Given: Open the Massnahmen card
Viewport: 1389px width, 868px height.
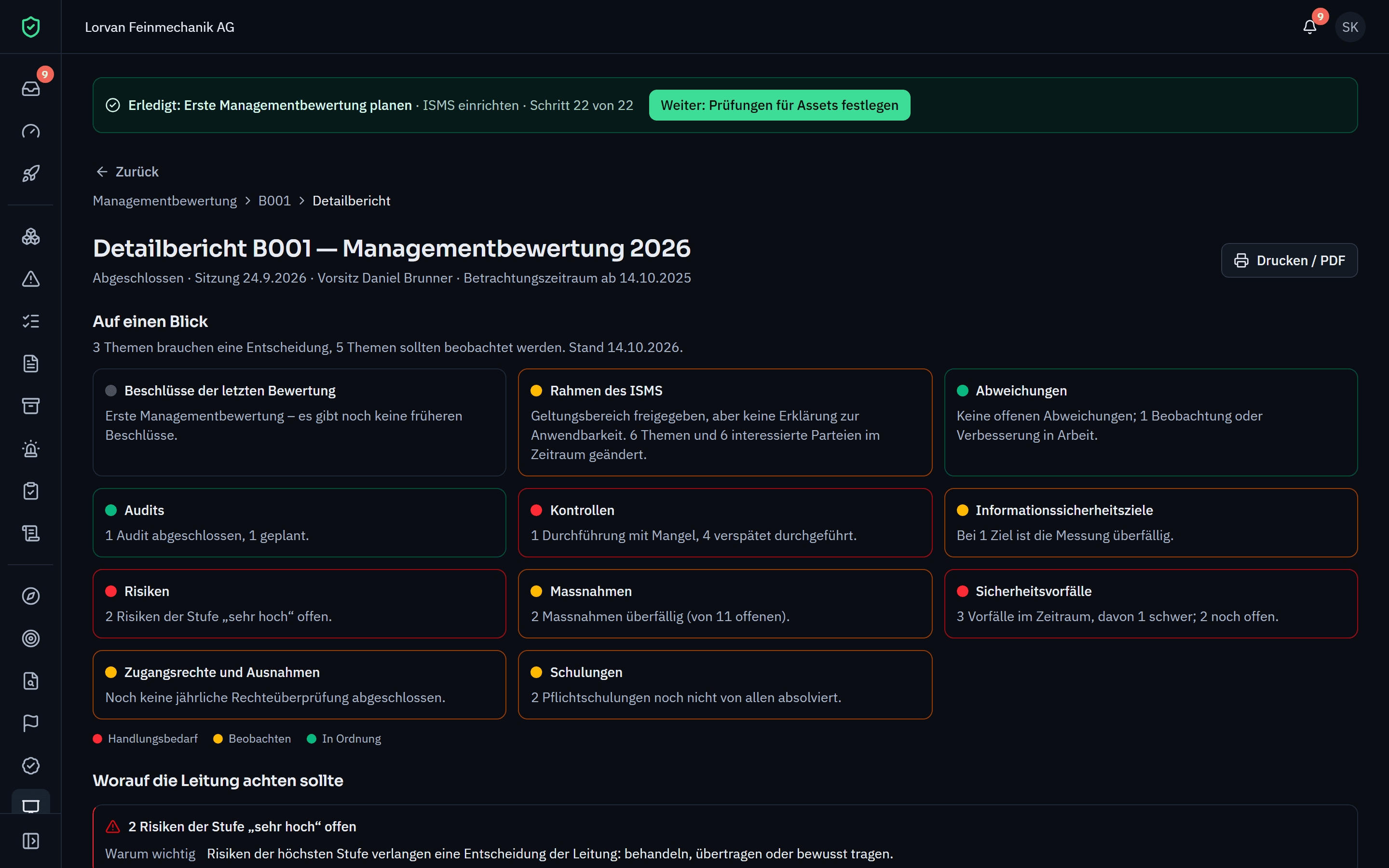Looking at the screenshot, I should [724, 603].
